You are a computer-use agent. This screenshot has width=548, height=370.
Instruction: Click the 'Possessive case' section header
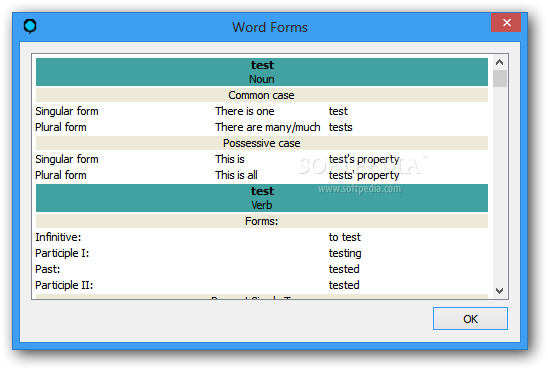point(262,143)
